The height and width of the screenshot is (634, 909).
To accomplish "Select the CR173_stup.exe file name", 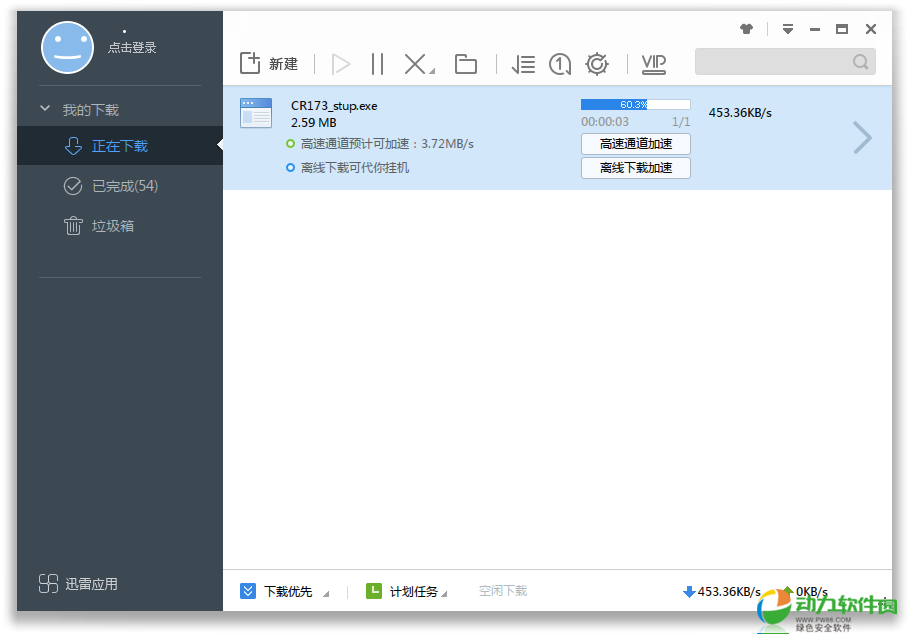I will coord(334,106).
